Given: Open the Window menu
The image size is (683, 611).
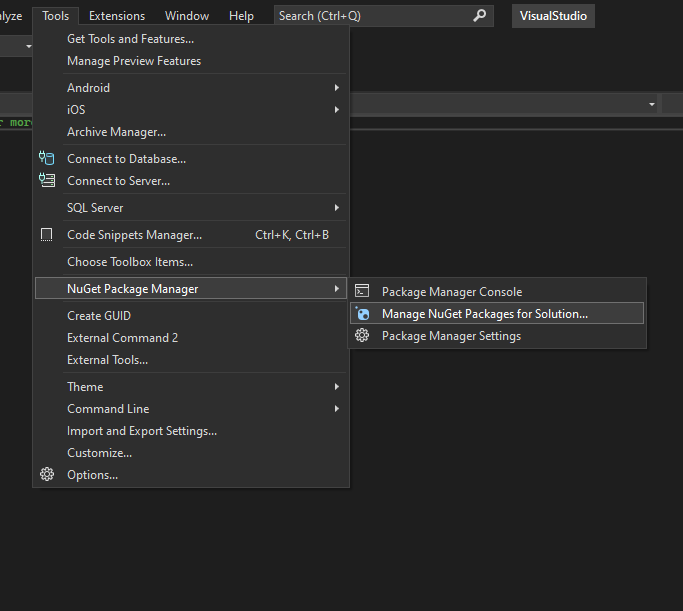Looking at the screenshot, I should 187,16.
